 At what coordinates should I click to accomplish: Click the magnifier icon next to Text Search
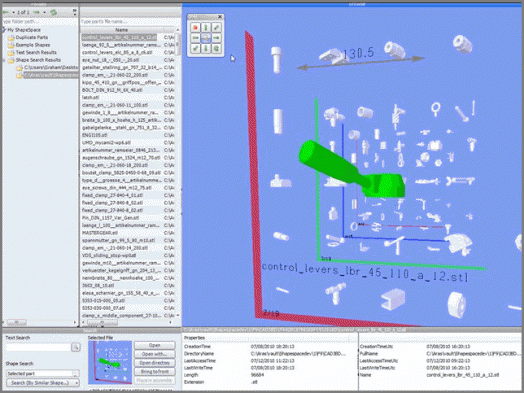76,347
